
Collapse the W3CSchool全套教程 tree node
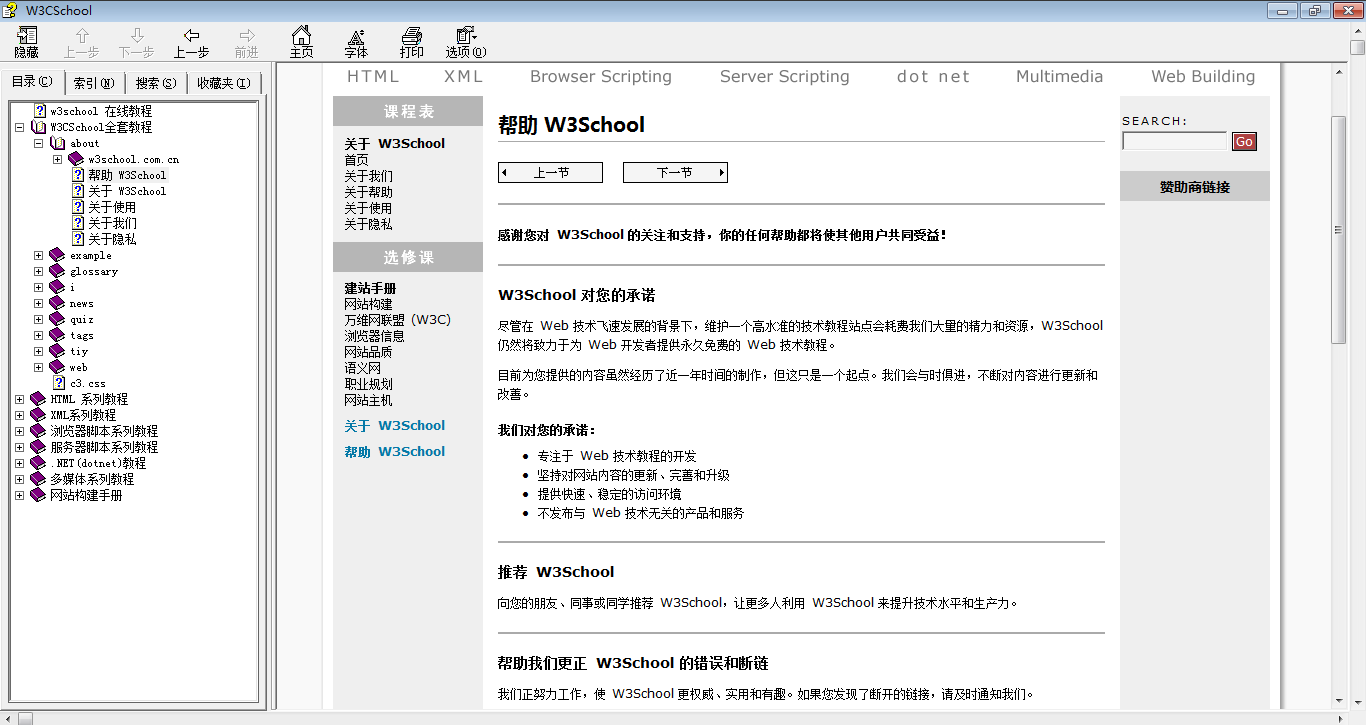coord(18,127)
